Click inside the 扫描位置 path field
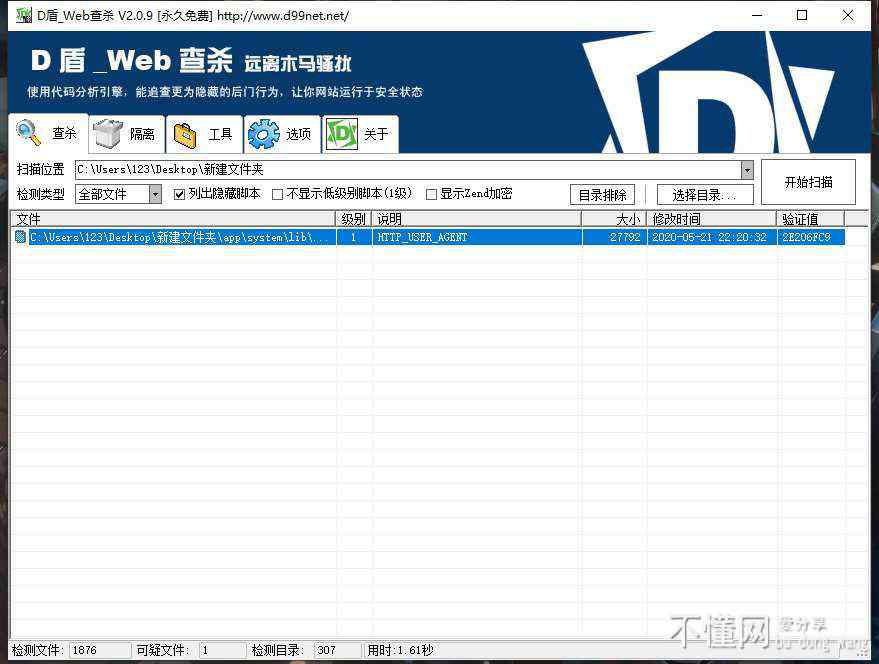The image size is (879, 664). point(400,170)
